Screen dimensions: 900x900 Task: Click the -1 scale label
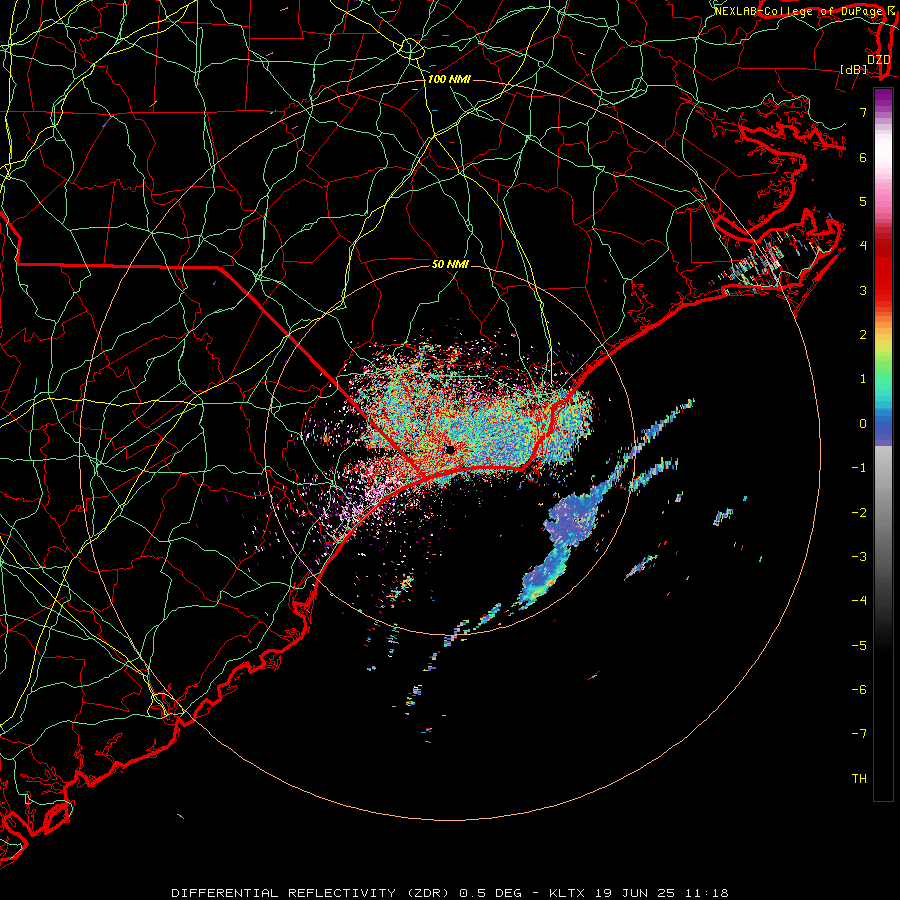[x=859, y=468]
